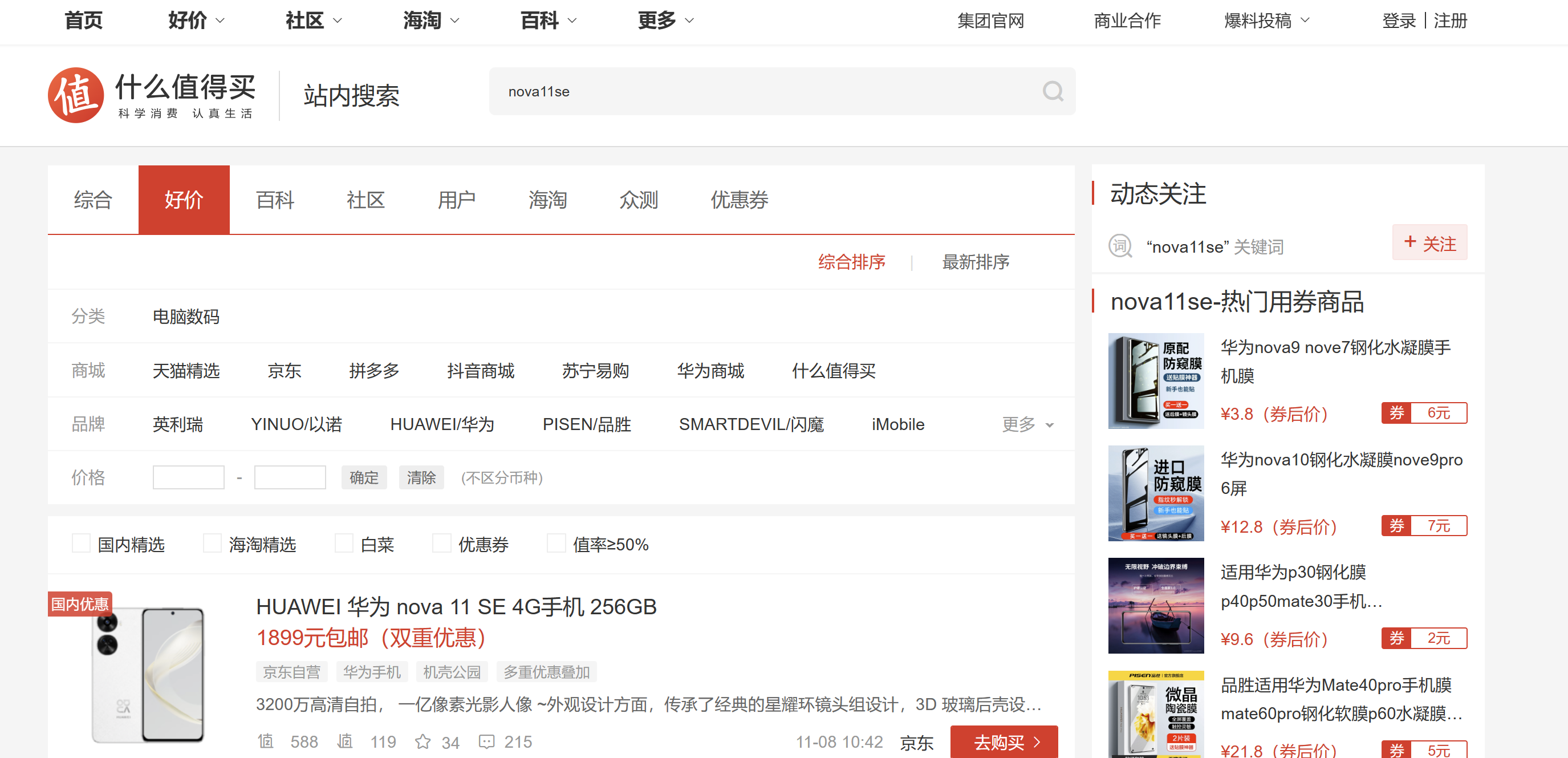Click the +关注 follow button
Image resolution: width=1568 pixels, height=758 pixels.
point(1429,242)
